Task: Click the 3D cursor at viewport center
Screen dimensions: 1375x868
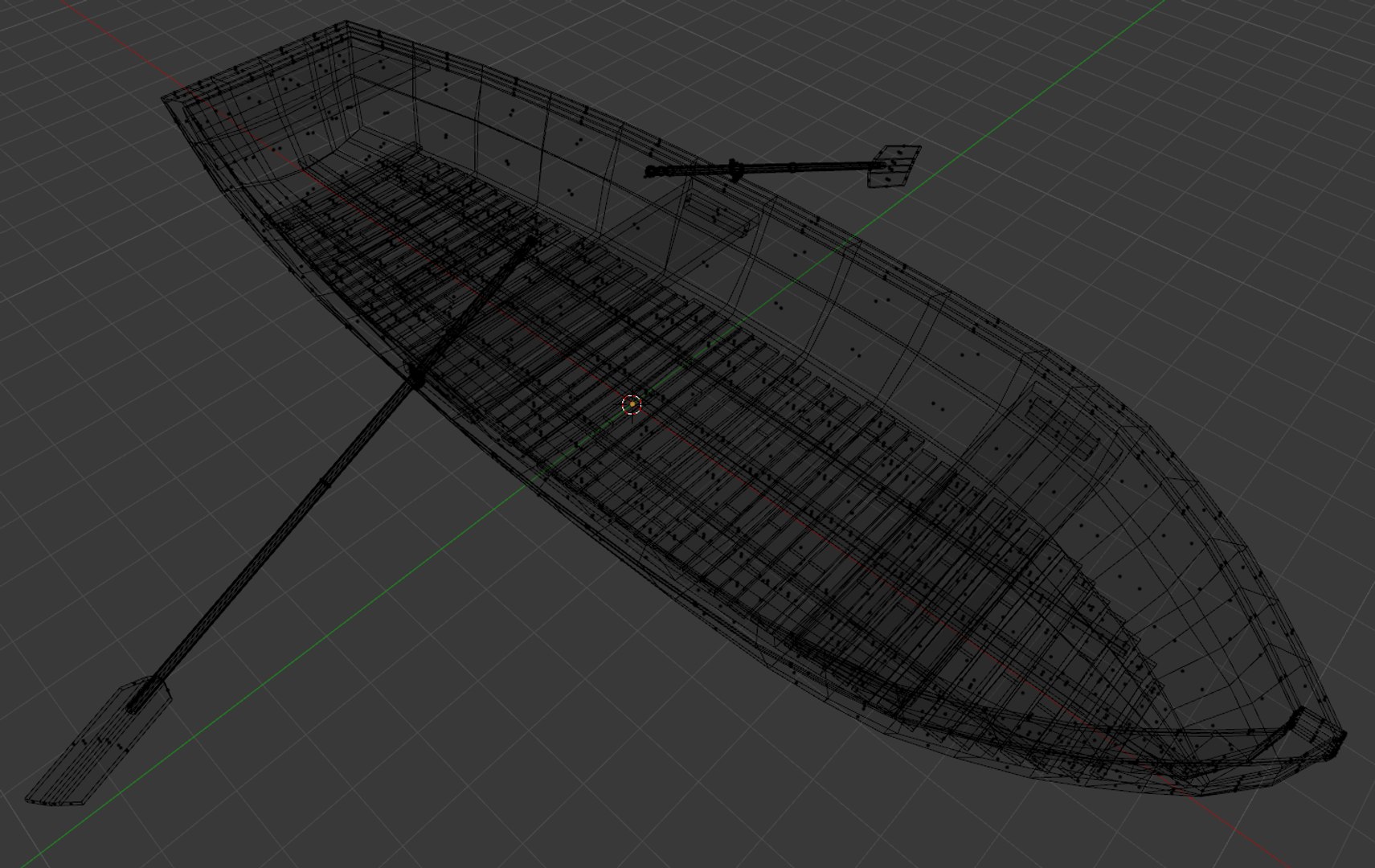Action: [x=632, y=405]
